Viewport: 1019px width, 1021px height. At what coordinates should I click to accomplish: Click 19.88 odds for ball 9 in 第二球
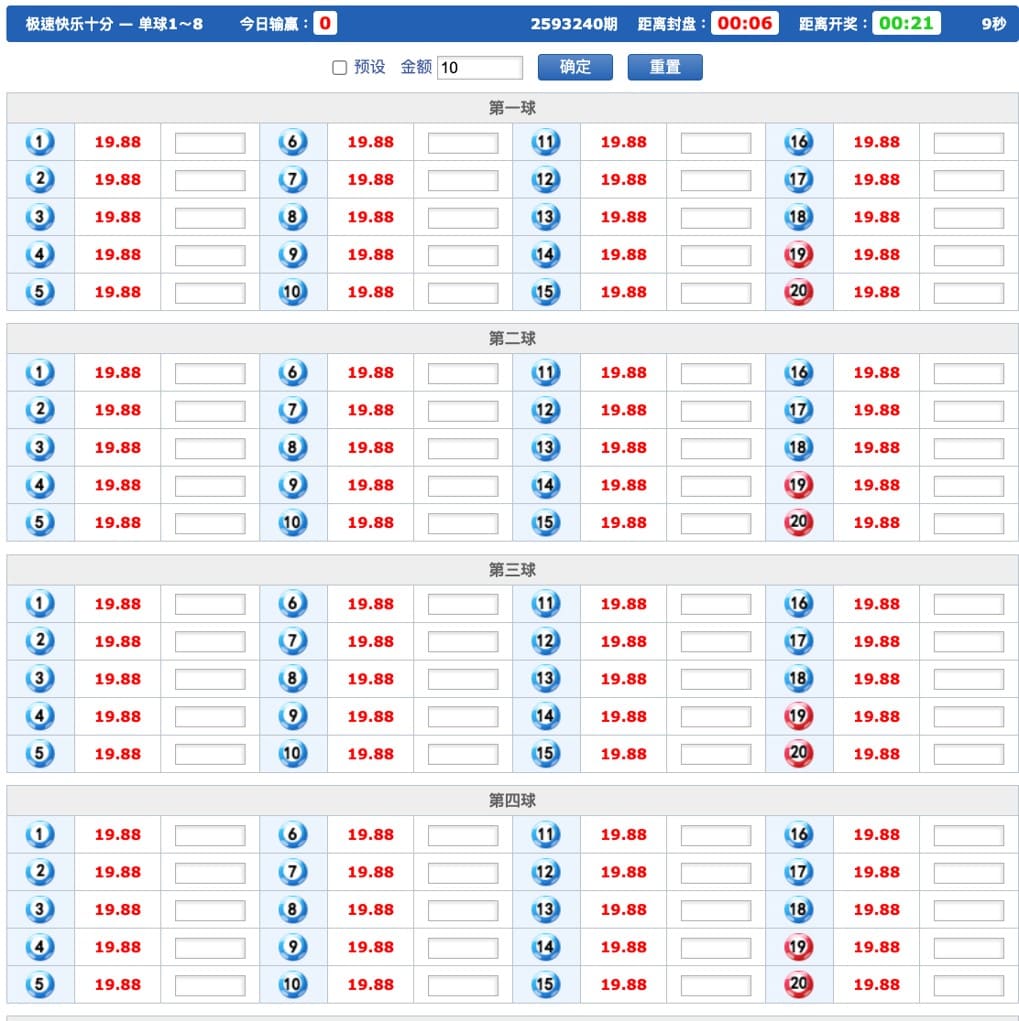(x=370, y=485)
